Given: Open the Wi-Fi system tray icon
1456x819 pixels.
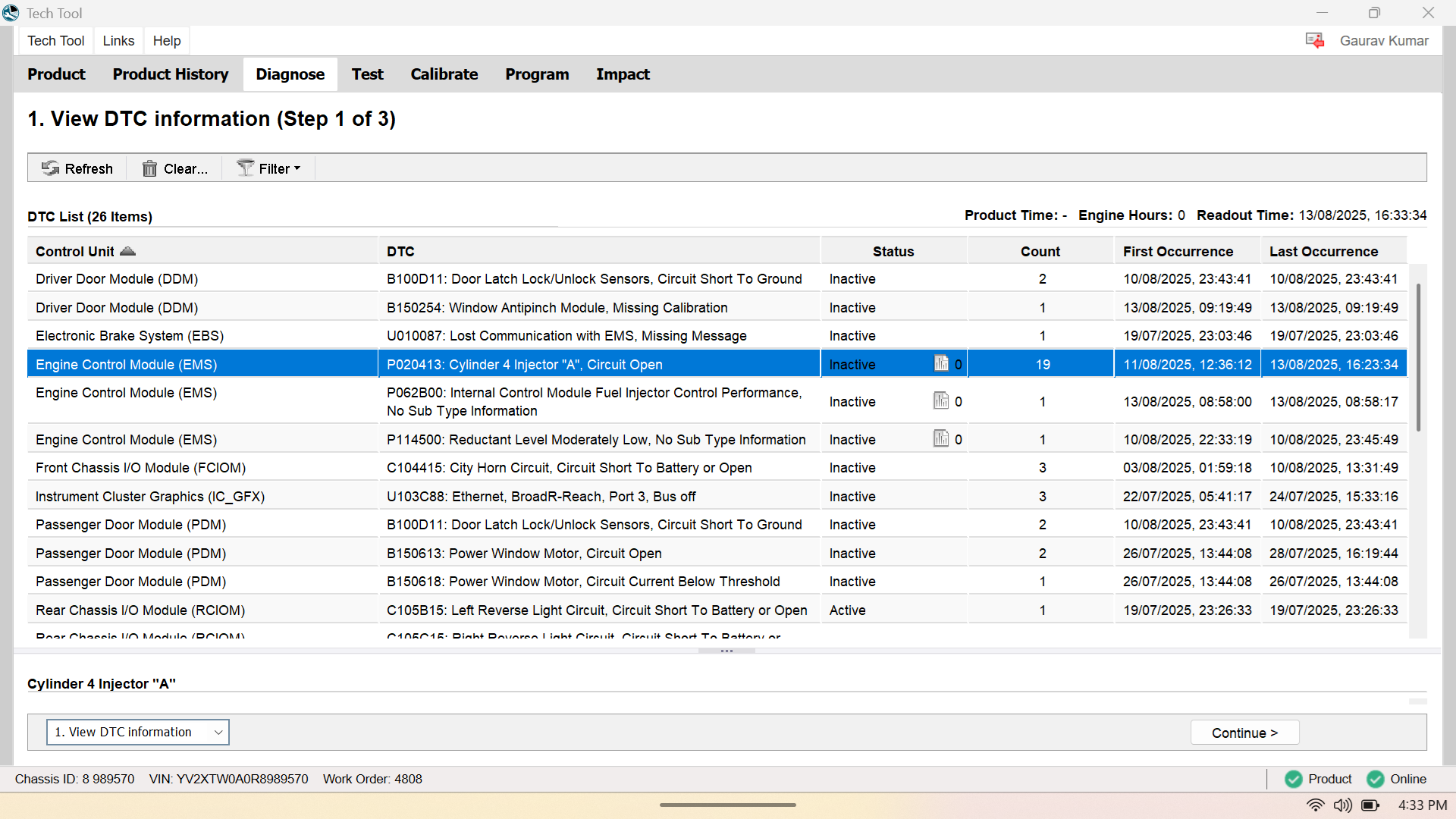Looking at the screenshot, I should (x=1316, y=805).
